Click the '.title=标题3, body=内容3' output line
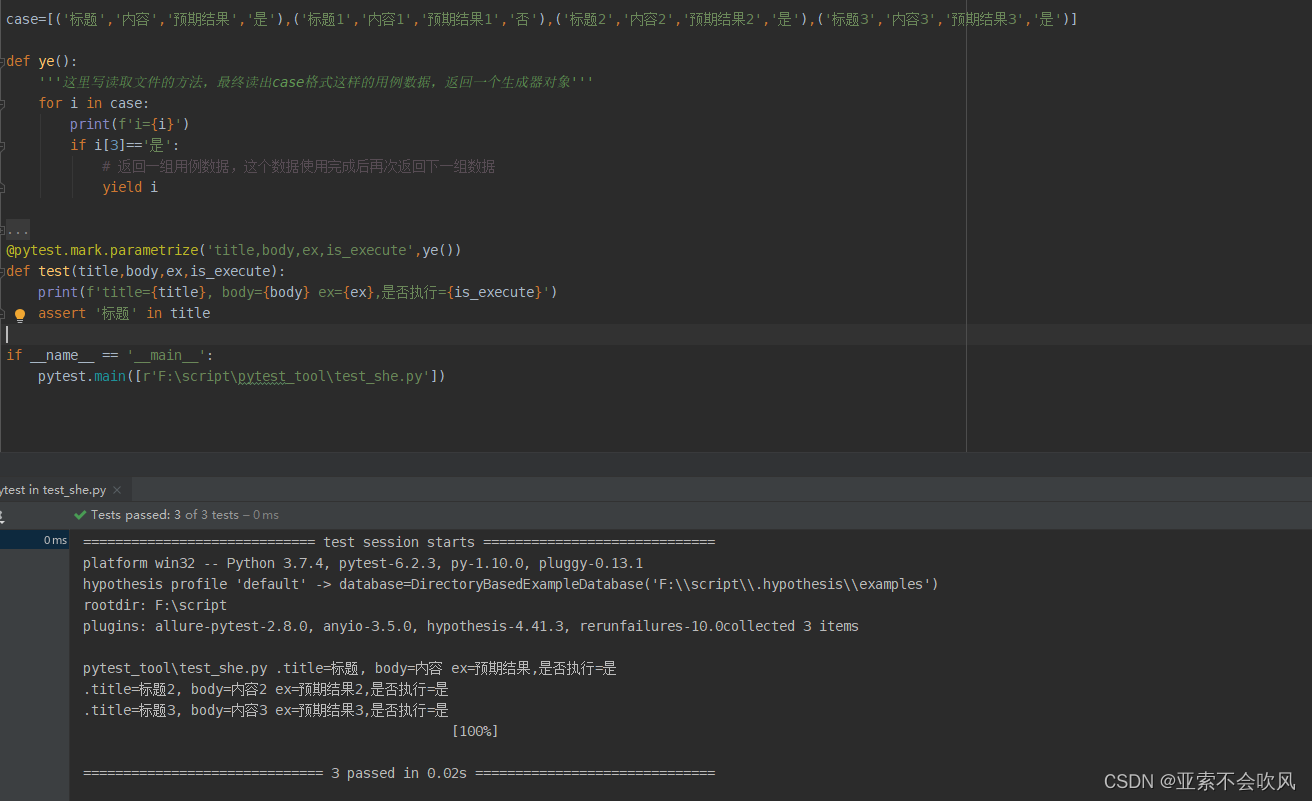The height and width of the screenshot is (801, 1312). click(266, 710)
